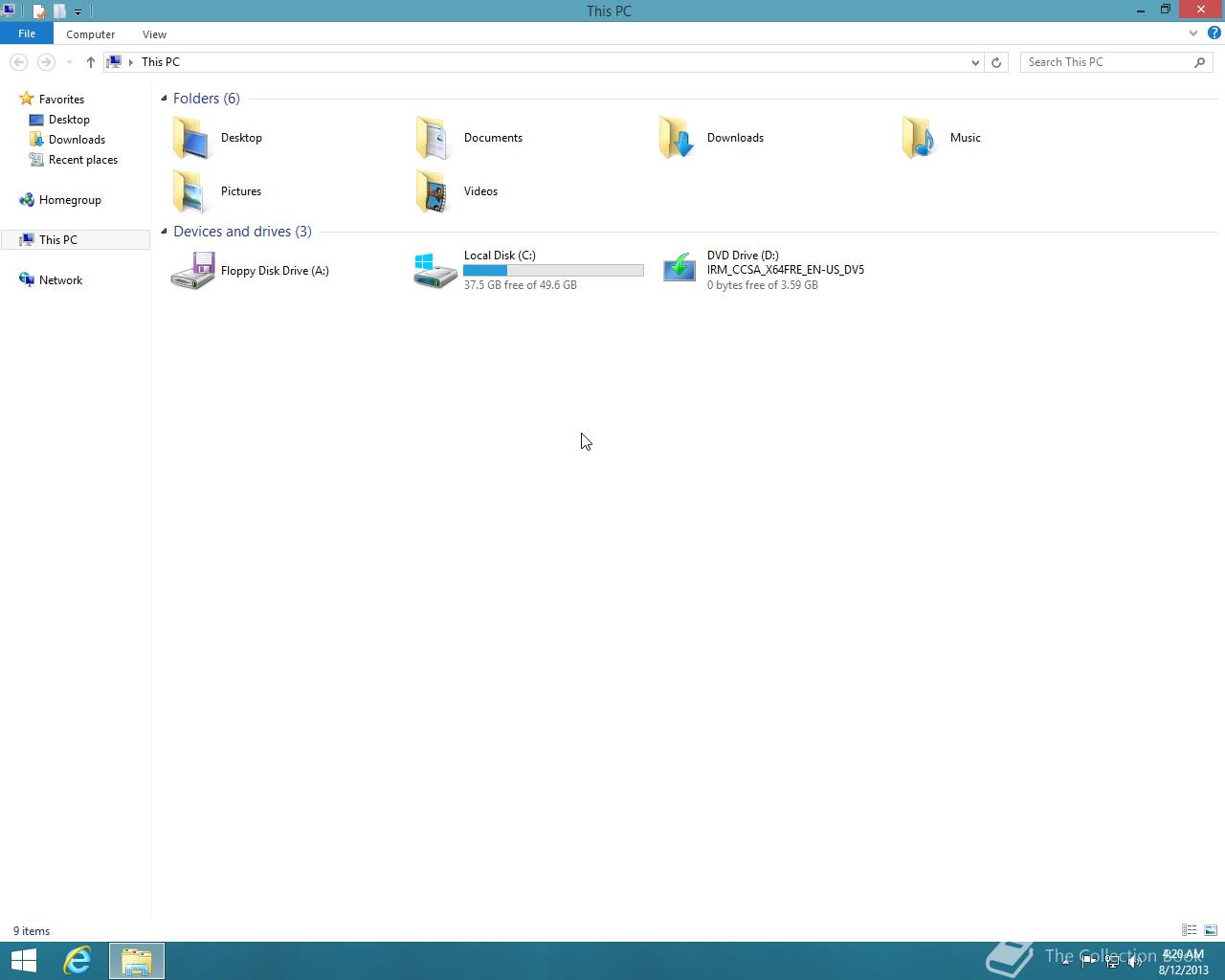Click IRM_CCSA_X64FRE_EN-US_DV5 label
This screenshot has width=1225, height=980.
pyautogui.click(x=785, y=270)
